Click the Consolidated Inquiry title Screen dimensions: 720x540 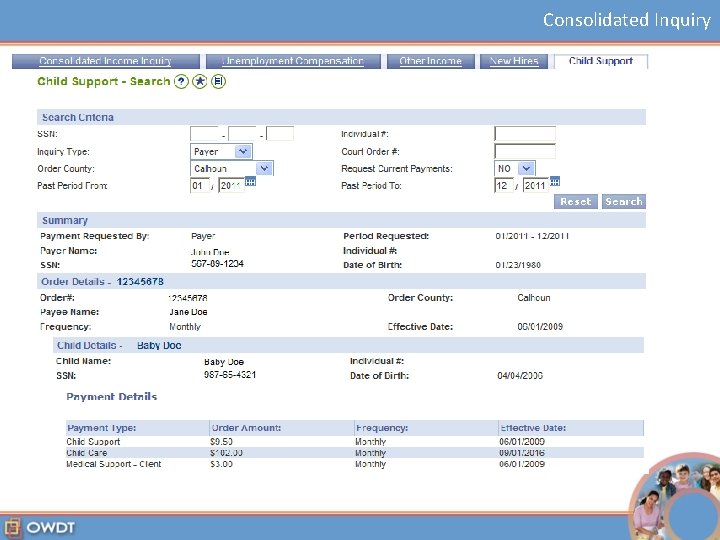point(627,20)
